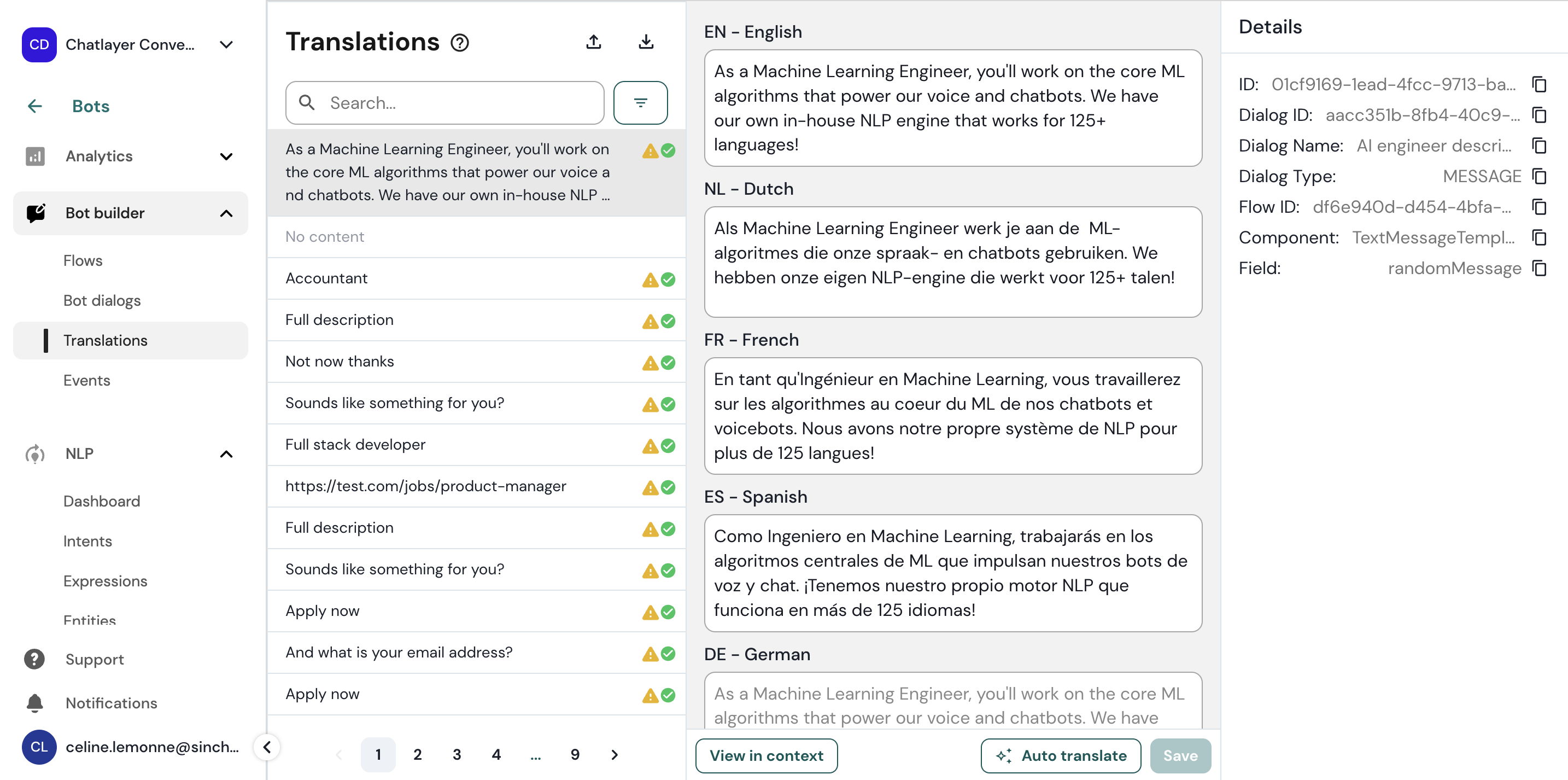
Task: Click the download translations icon
Action: pyautogui.click(x=646, y=42)
